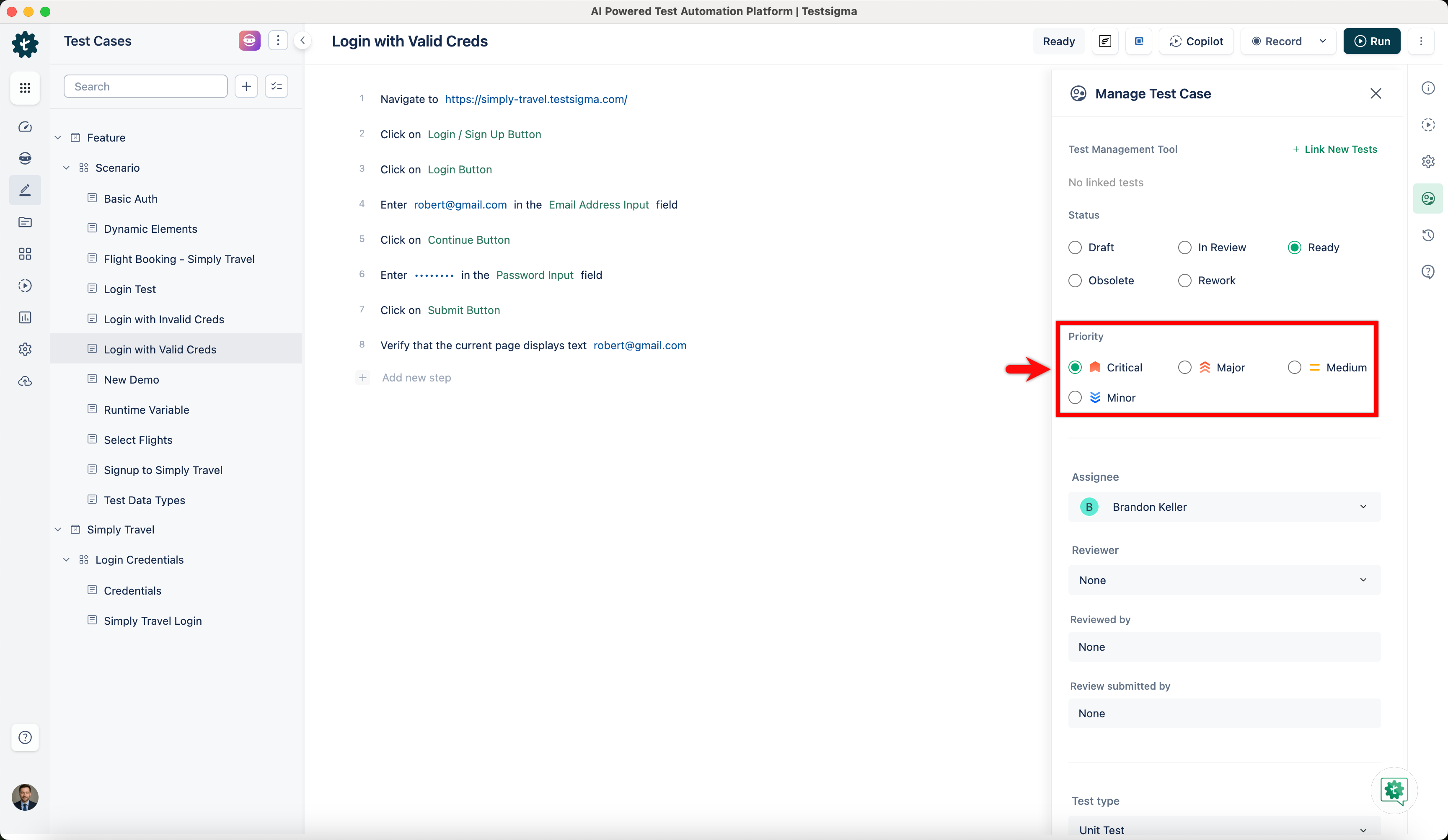This screenshot has width=1448, height=840.
Task: Click the Run button
Action: click(1372, 41)
